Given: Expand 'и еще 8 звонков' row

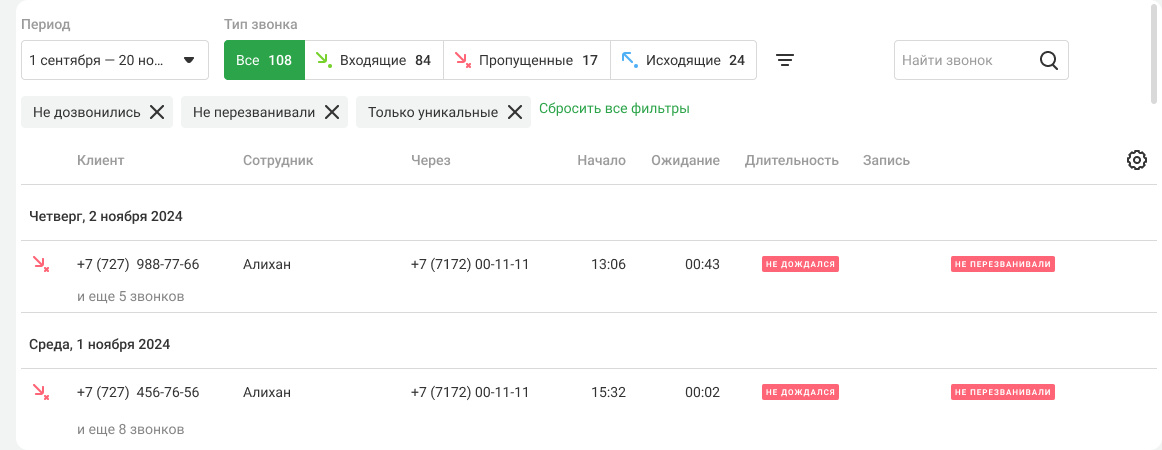Looking at the screenshot, I should [131, 429].
